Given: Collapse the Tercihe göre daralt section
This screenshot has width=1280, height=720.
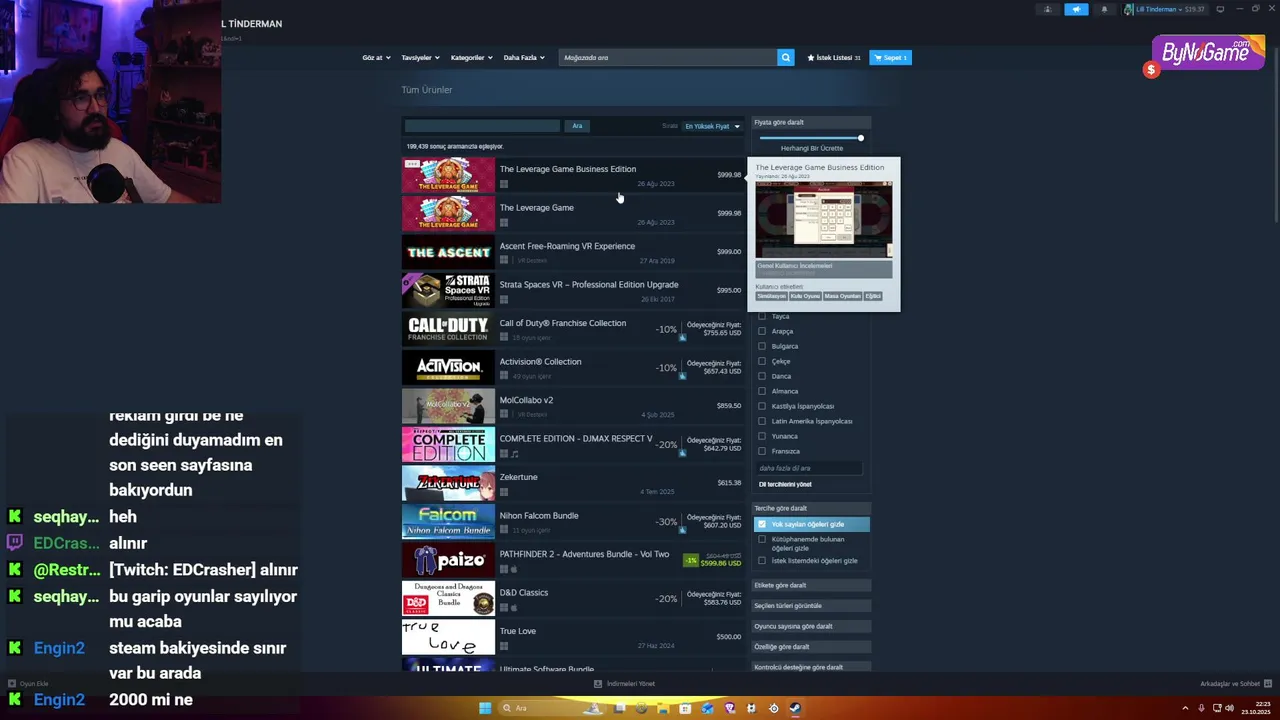Looking at the screenshot, I should (x=811, y=508).
